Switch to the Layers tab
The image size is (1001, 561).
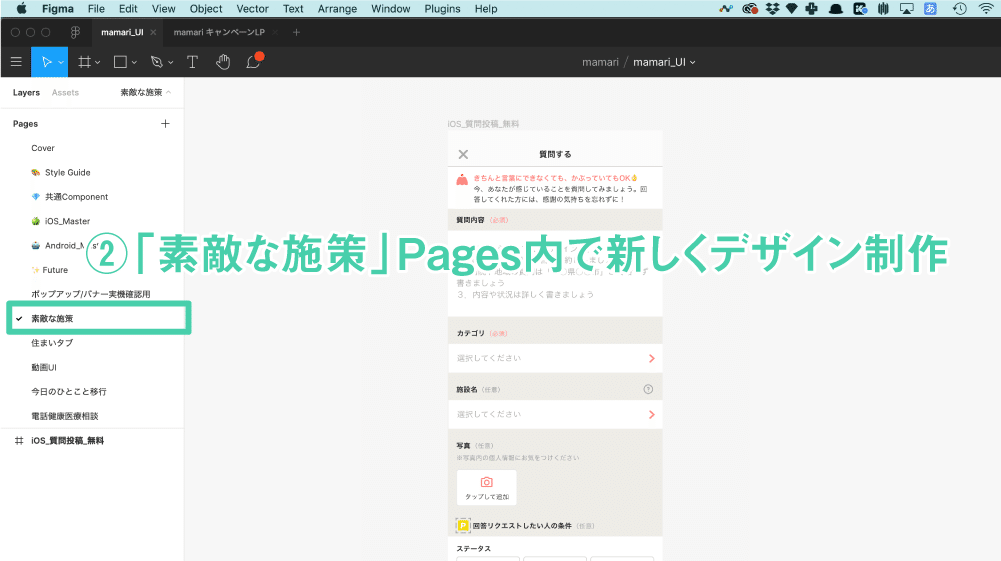(26, 93)
